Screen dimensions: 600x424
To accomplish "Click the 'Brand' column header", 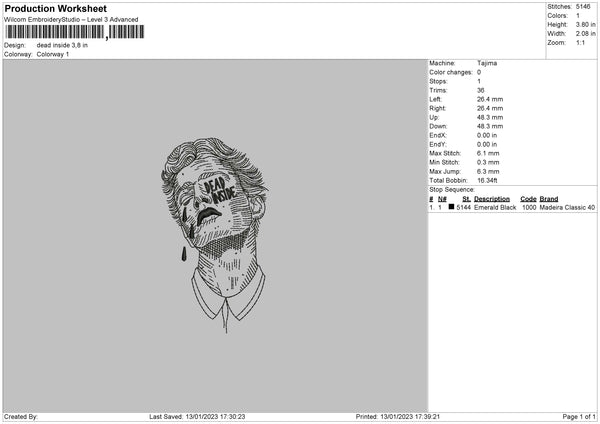I will coord(549,199).
